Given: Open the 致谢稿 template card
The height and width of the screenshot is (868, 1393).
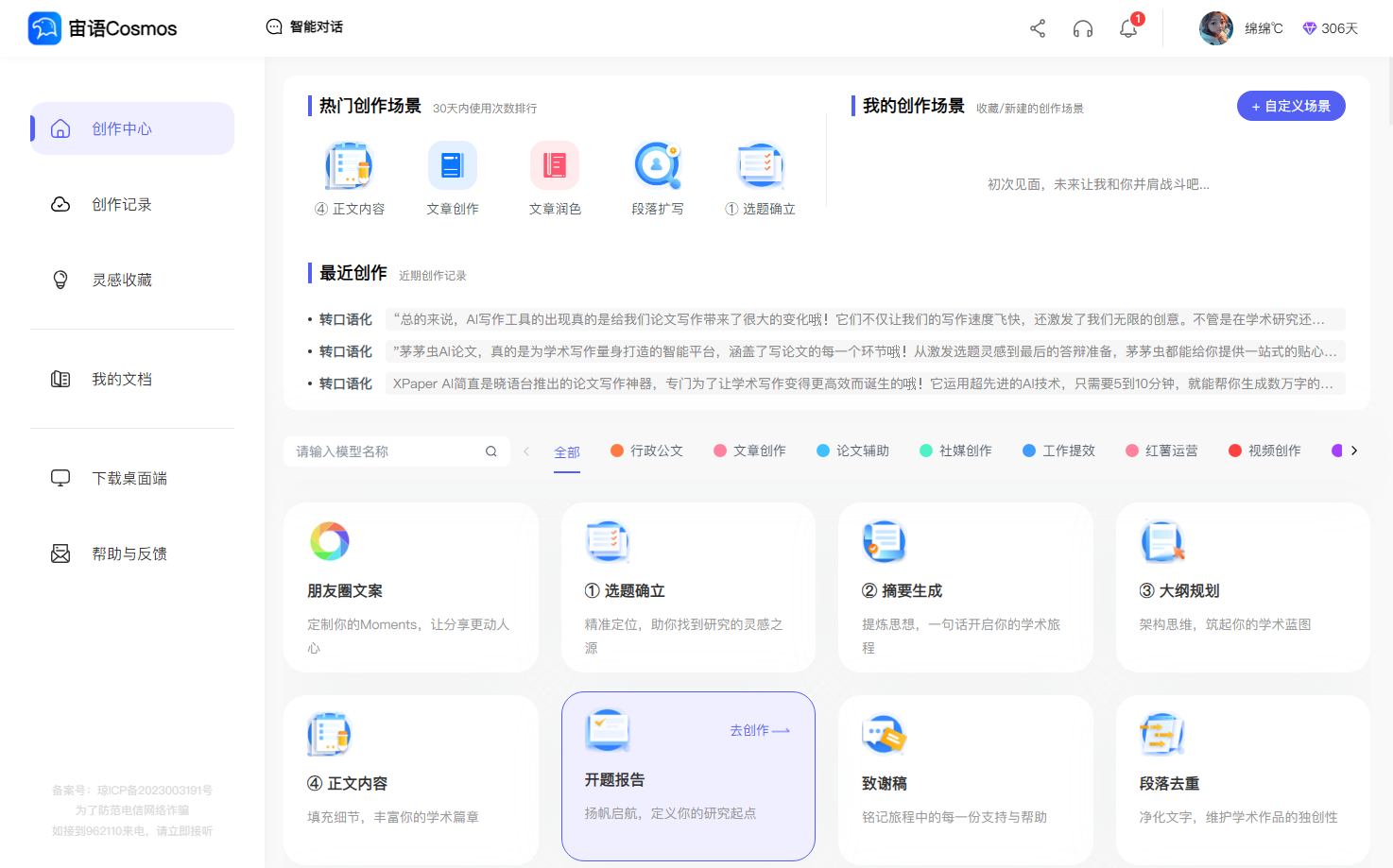Looking at the screenshot, I should click(x=965, y=779).
